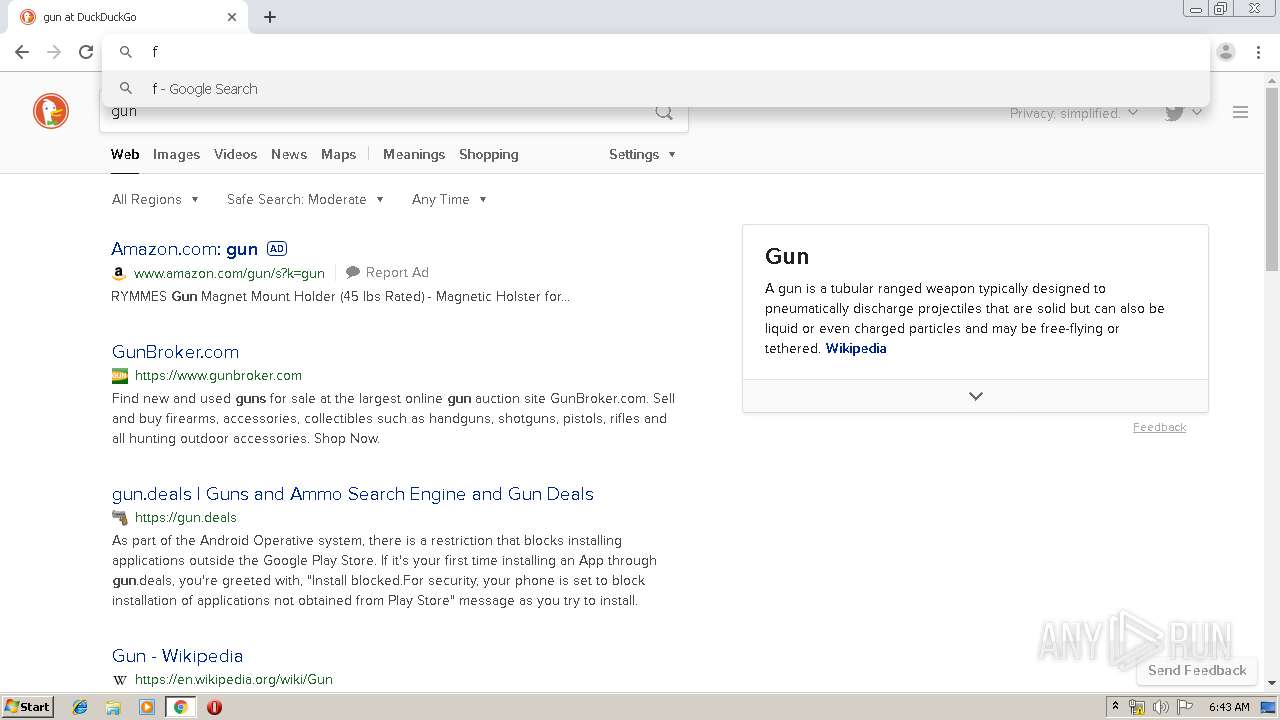Click the red Opera icon in taskbar
1280x720 pixels.
tap(214, 707)
